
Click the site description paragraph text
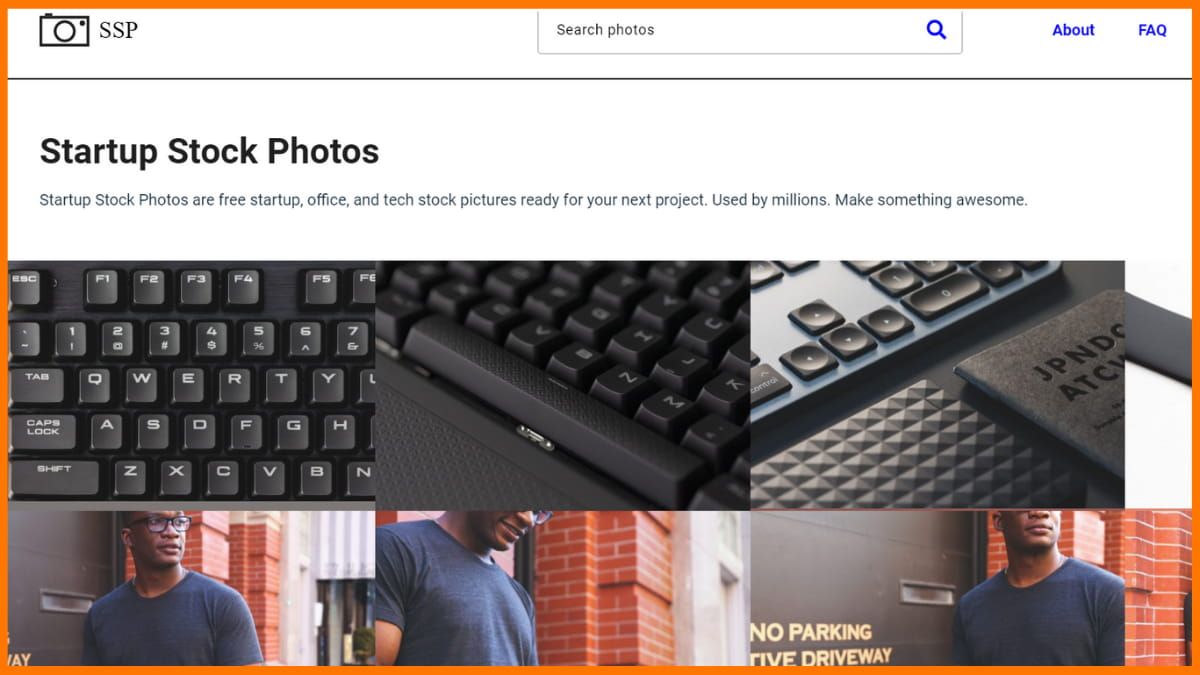[x=533, y=200]
